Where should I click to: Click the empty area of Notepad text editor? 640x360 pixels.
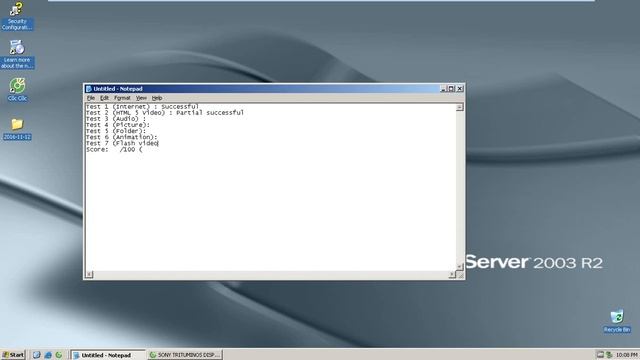(270, 210)
